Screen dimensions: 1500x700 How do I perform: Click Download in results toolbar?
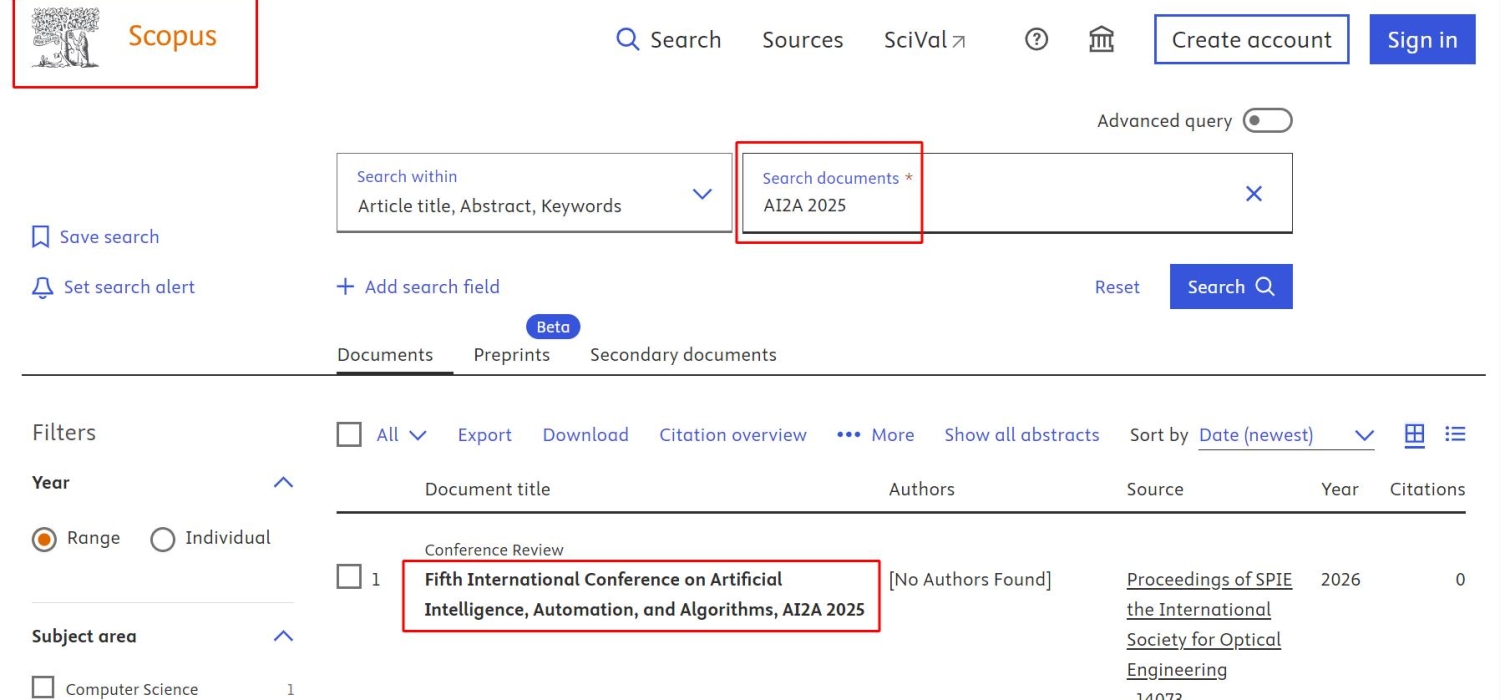(x=585, y=435)
